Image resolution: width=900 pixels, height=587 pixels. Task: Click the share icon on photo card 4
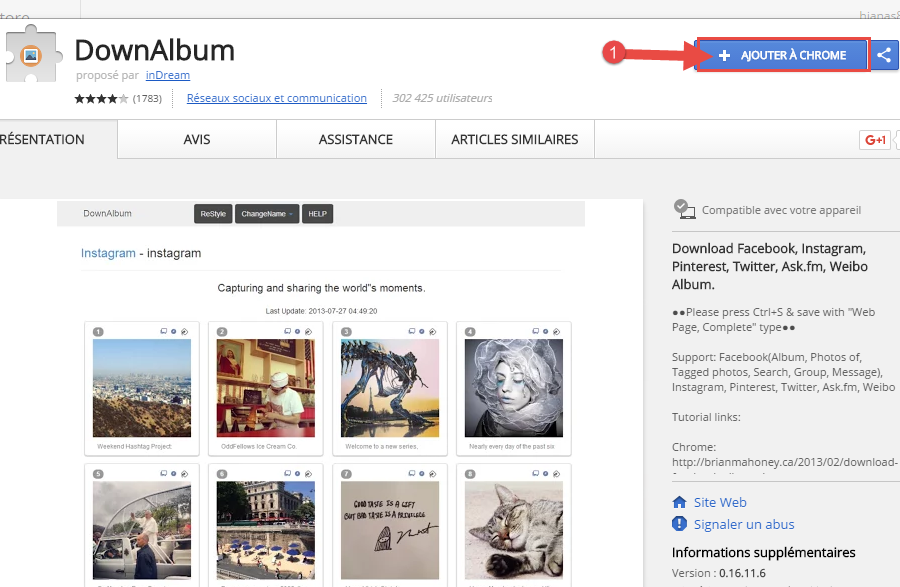(x=556, y=332)
